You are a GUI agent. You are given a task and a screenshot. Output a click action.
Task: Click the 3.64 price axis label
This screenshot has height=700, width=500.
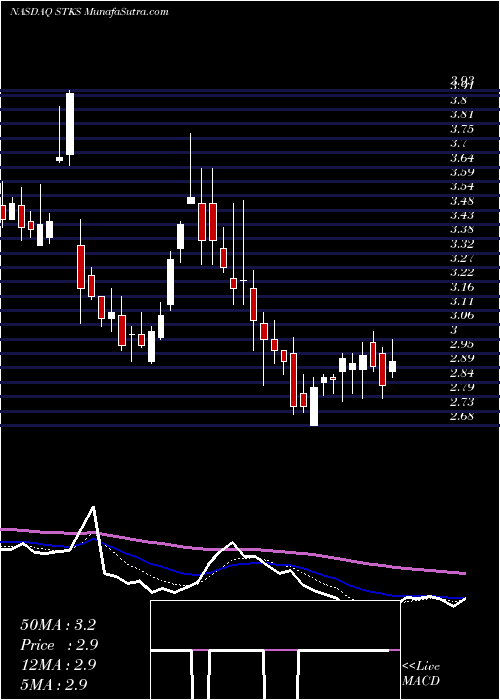[462, 158]
